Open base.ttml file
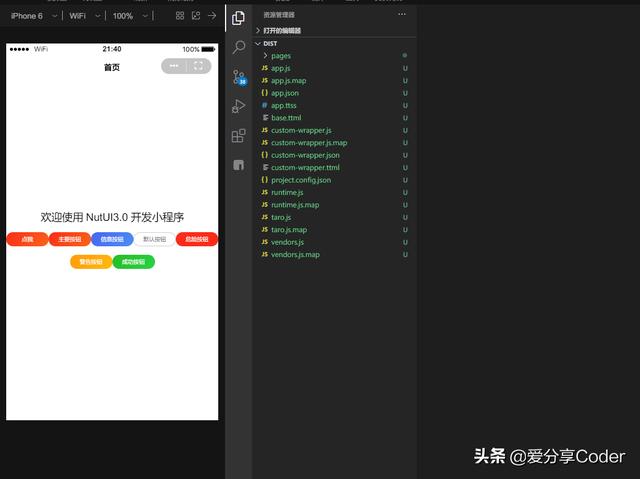The width and height of the screenshot is (640, 479). [334, 118]
